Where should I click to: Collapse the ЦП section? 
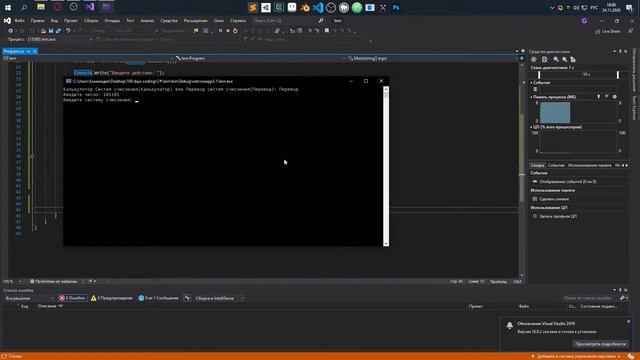(x=531, y=127)
